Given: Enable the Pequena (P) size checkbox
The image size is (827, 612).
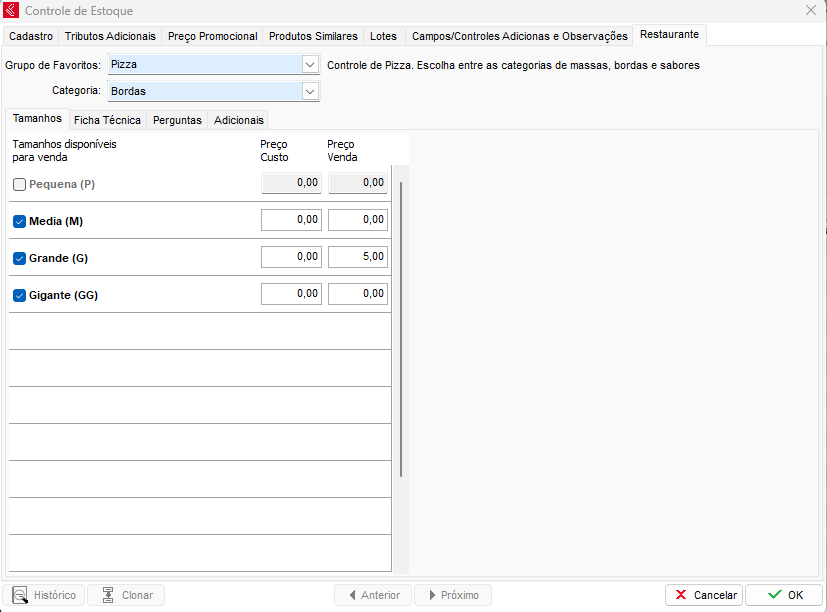Looking at the screenshot, I should point(19,184).
